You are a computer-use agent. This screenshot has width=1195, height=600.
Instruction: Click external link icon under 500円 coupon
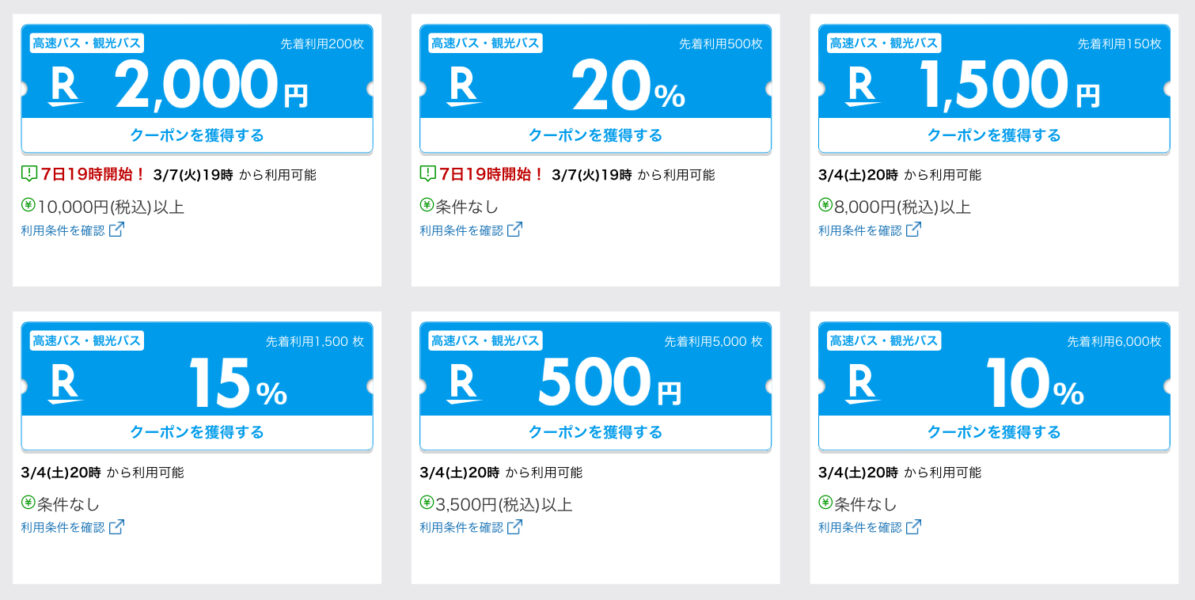(x=515, y=526)
